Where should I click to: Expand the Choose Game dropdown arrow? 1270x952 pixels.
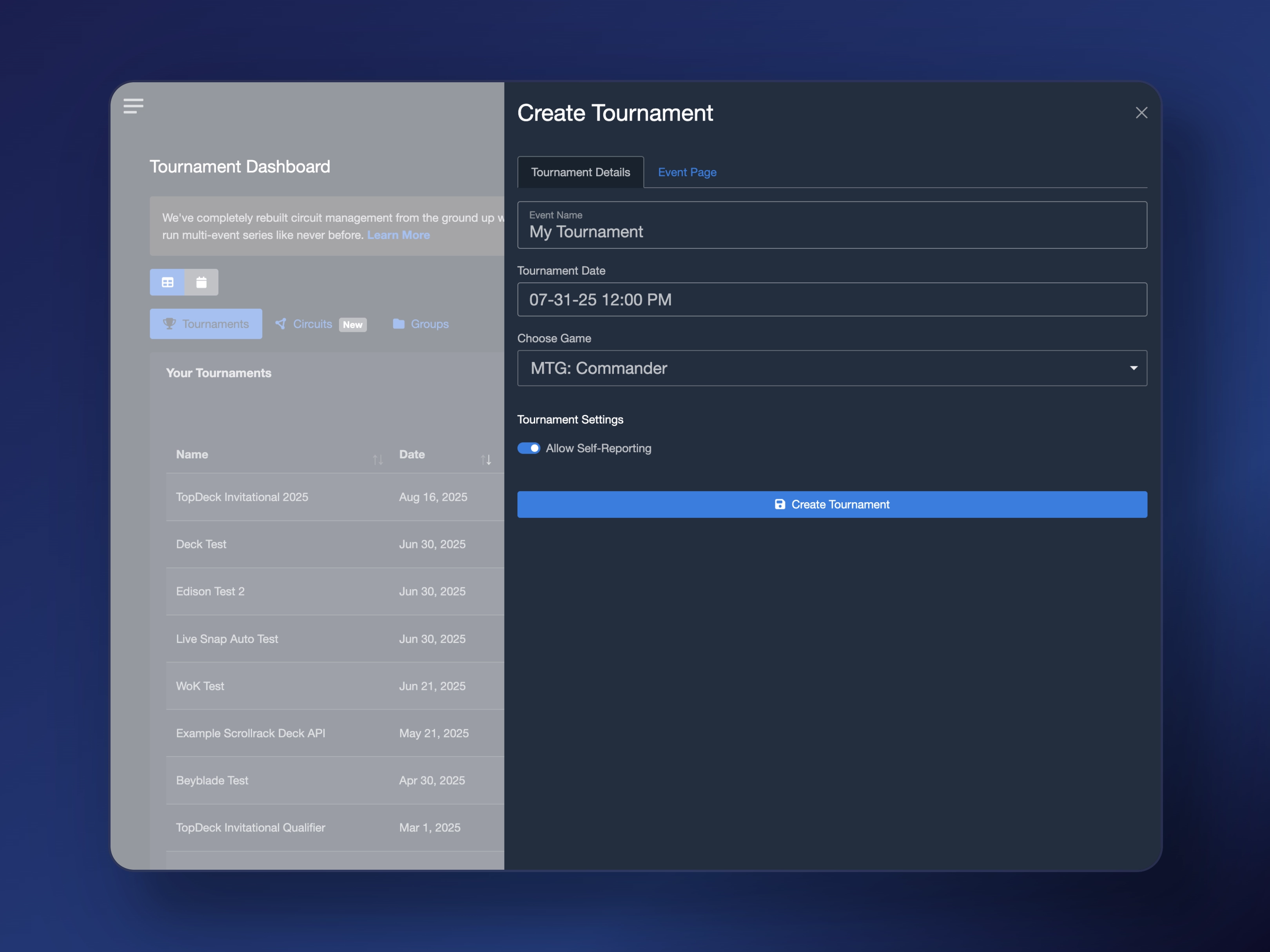tap(1133, 368)
